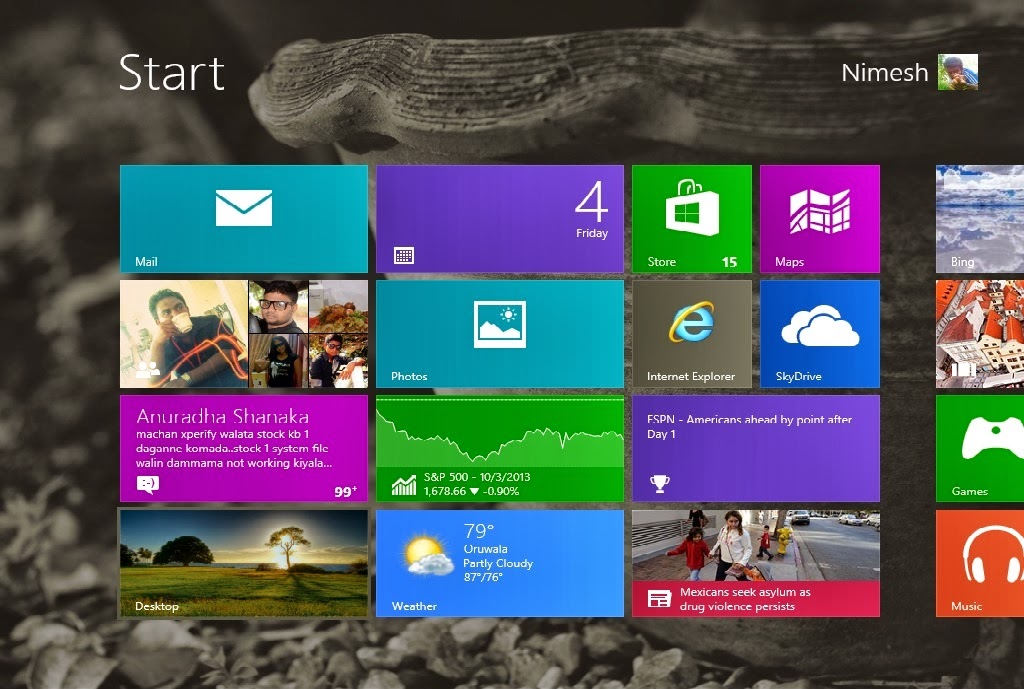Click the Sports trophy icon

[x=660, y=483]
